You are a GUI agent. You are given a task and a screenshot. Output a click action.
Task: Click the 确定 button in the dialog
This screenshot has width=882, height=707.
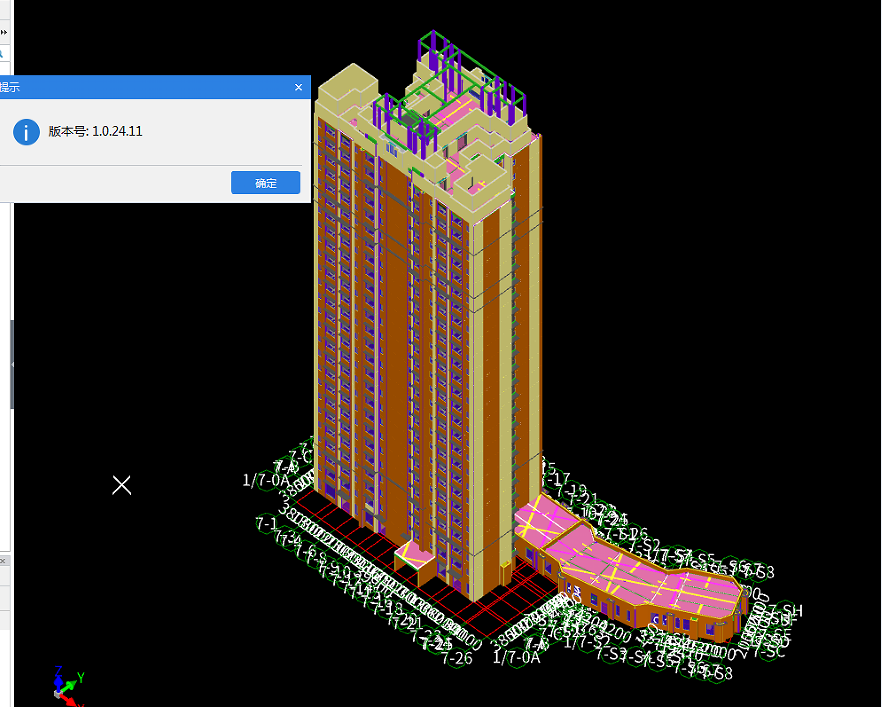(266, 183)
